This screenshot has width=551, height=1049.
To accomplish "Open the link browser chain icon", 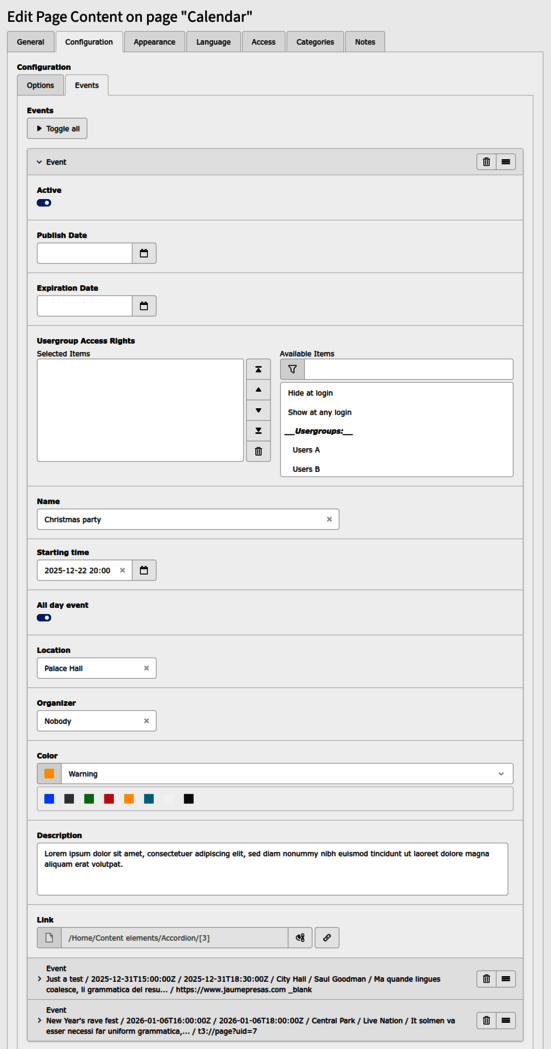I will coord(327,938).
